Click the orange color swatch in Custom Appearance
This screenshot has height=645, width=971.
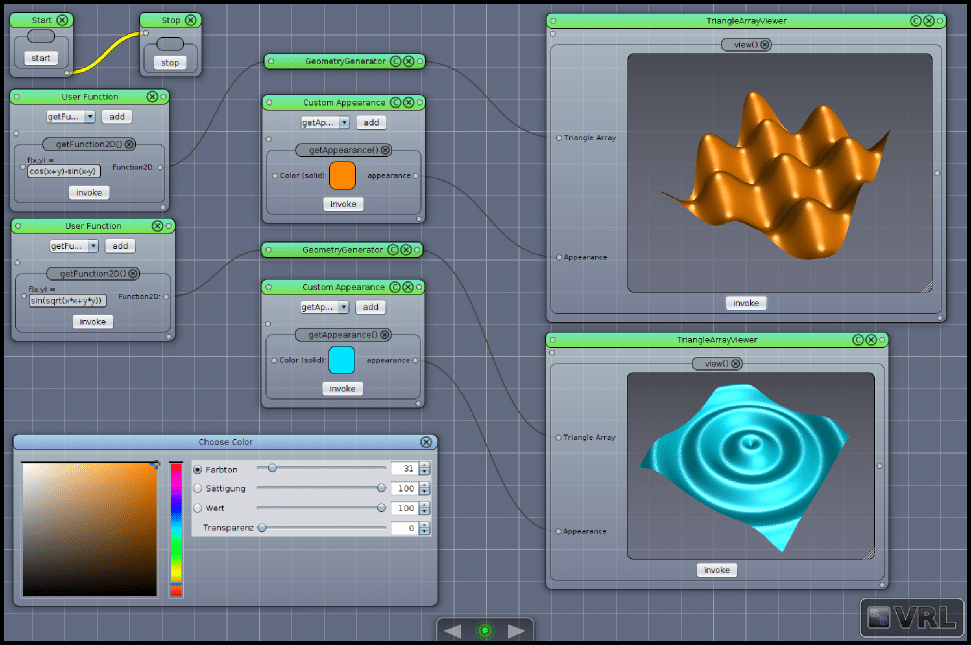342,175
